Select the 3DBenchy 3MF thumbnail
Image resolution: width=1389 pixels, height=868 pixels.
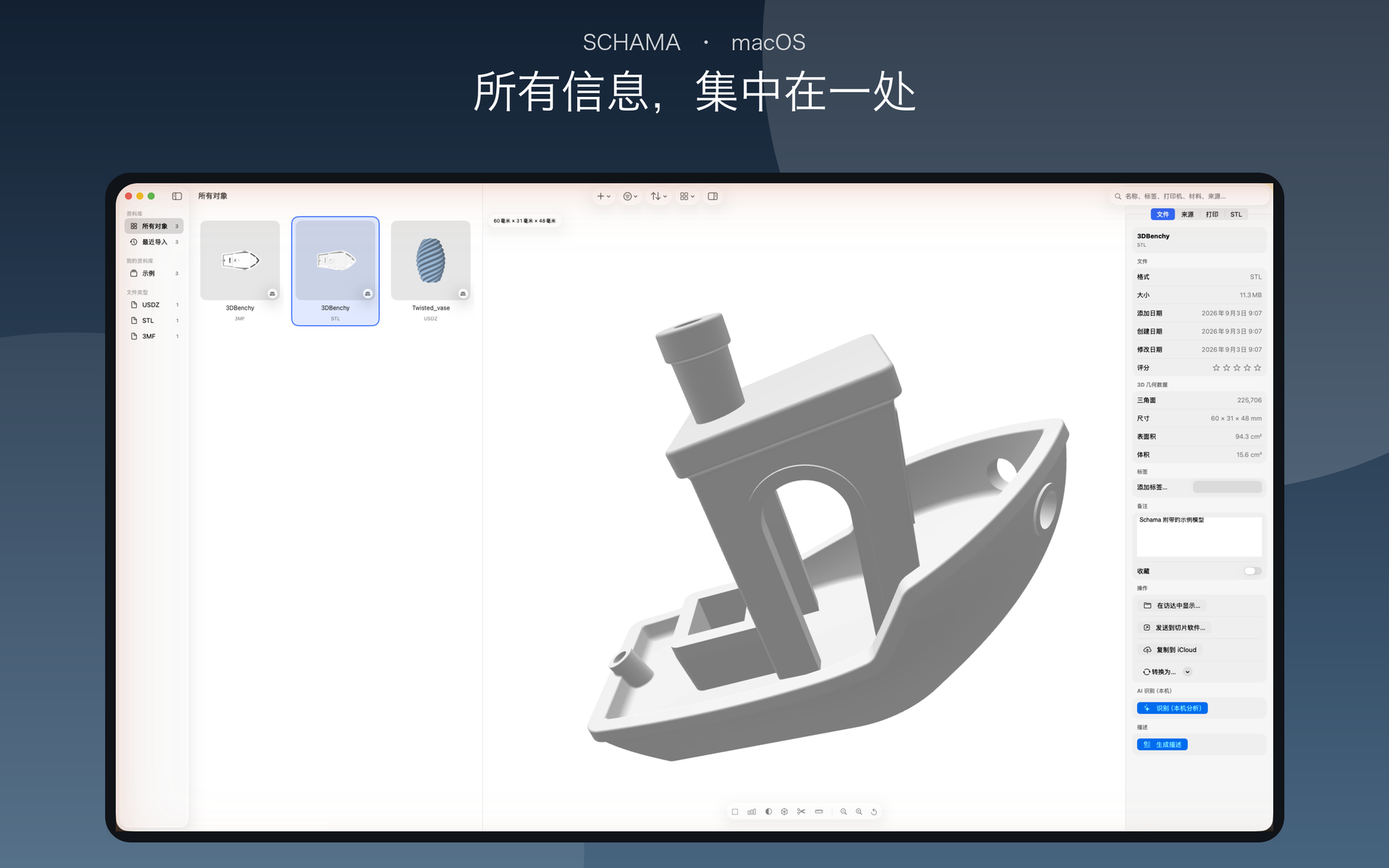[240, 260]
